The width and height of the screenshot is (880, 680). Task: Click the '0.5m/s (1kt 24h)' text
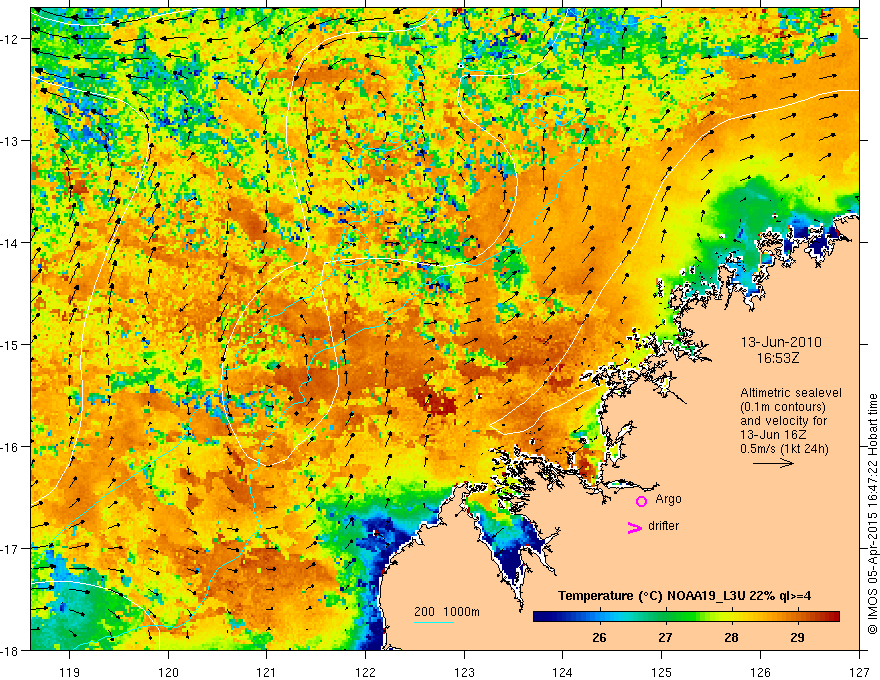[784, 449]
